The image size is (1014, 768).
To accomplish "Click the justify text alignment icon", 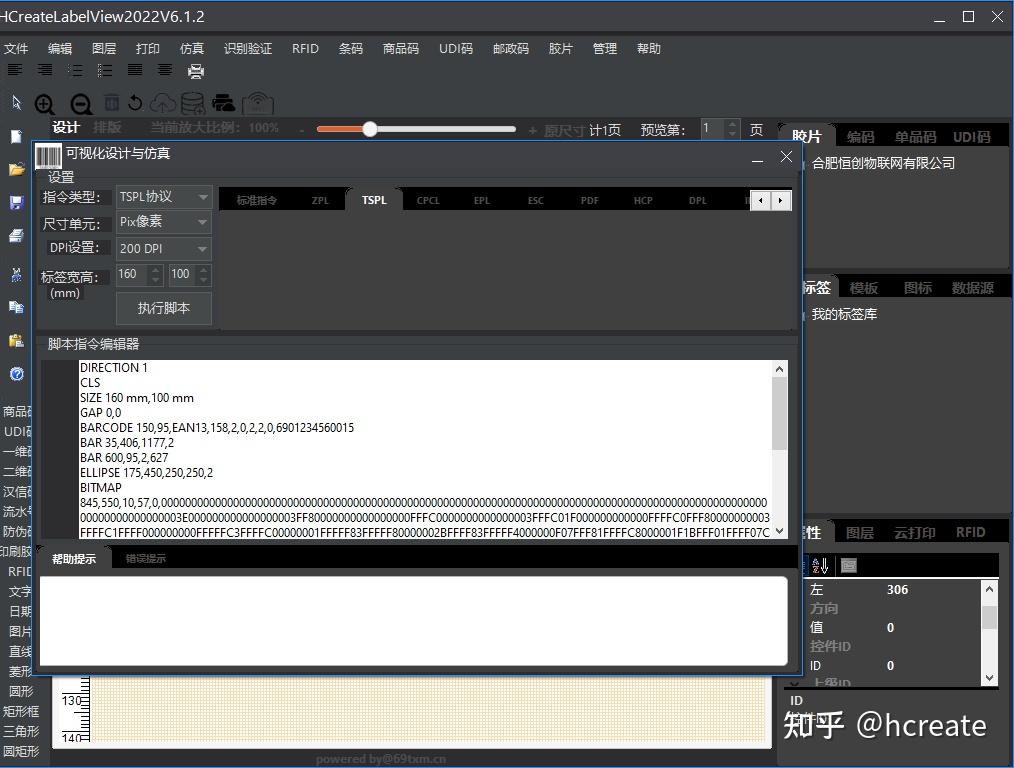I will (135, 70).
